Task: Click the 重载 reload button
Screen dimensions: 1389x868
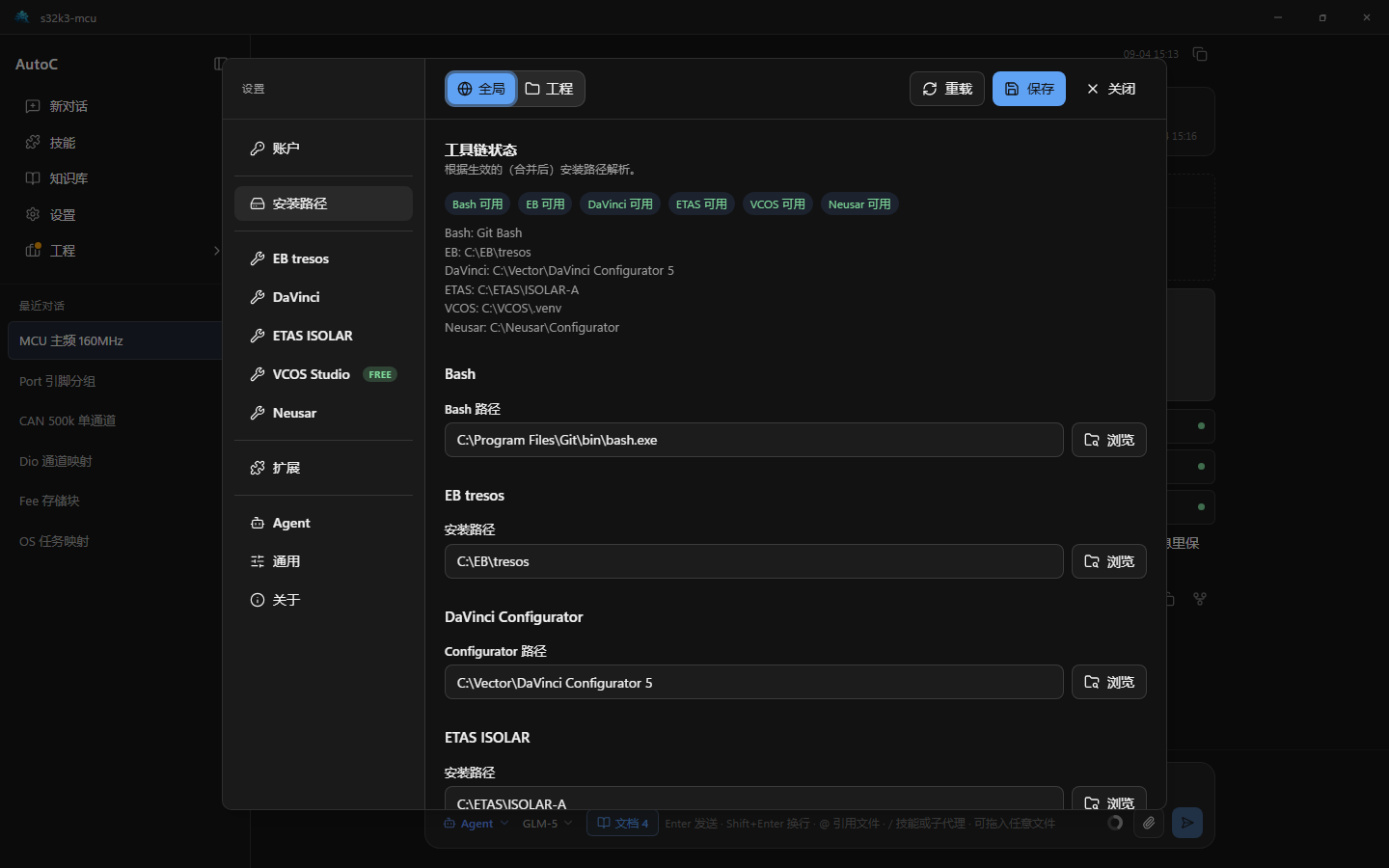Action: coord(947,89)
